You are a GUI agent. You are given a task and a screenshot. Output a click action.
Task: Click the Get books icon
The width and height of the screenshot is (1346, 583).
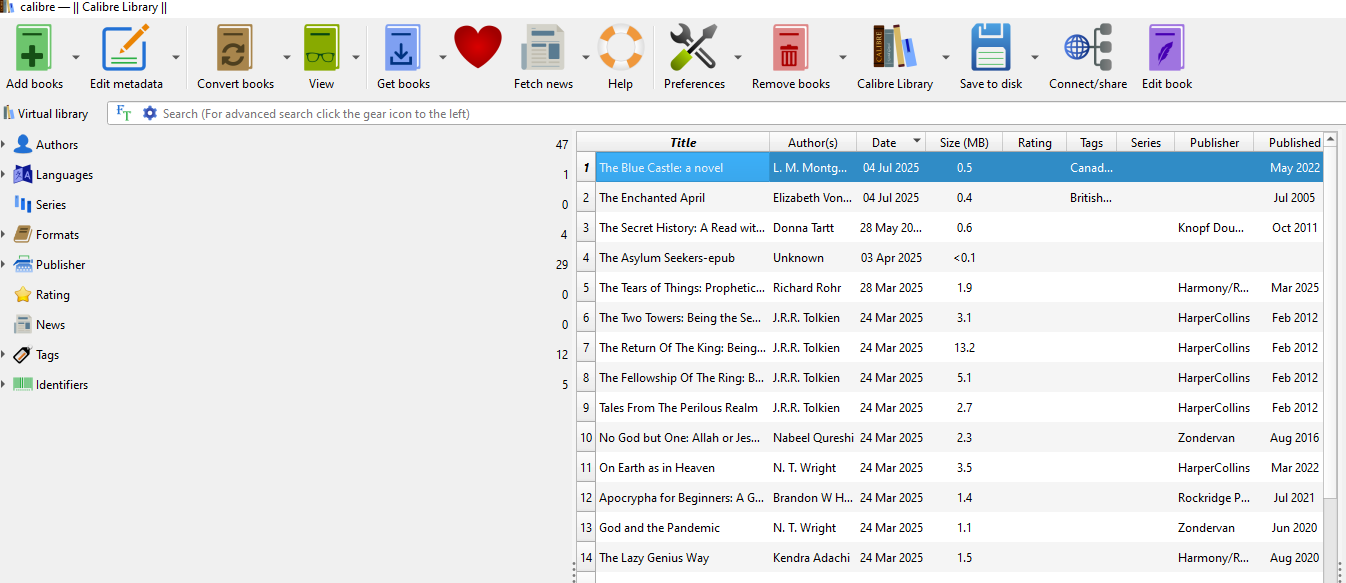(x=403, y=47)
